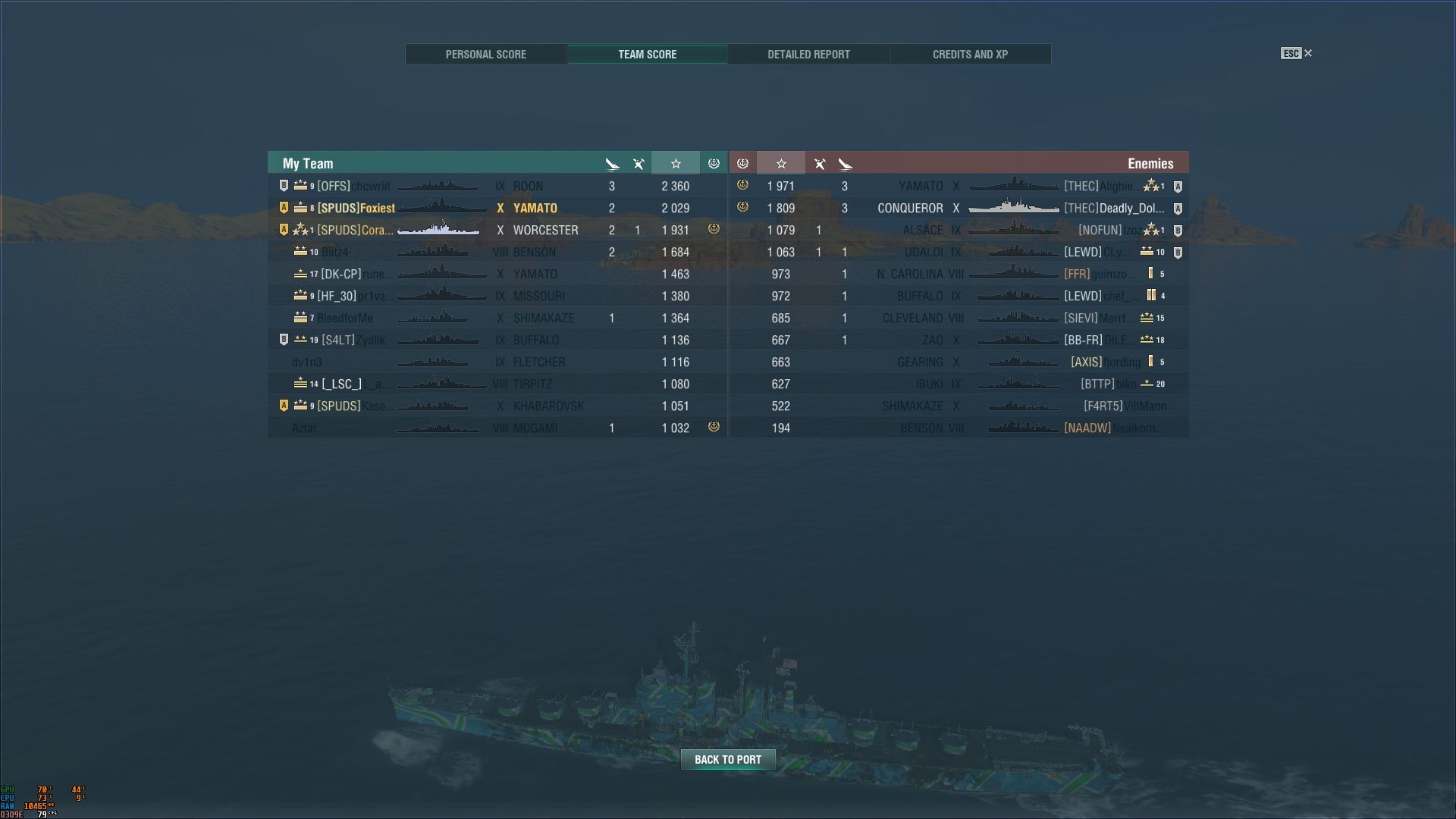Select the Team Score tab
Screen dimensions: 1456x819
click(x=647, y=55)
